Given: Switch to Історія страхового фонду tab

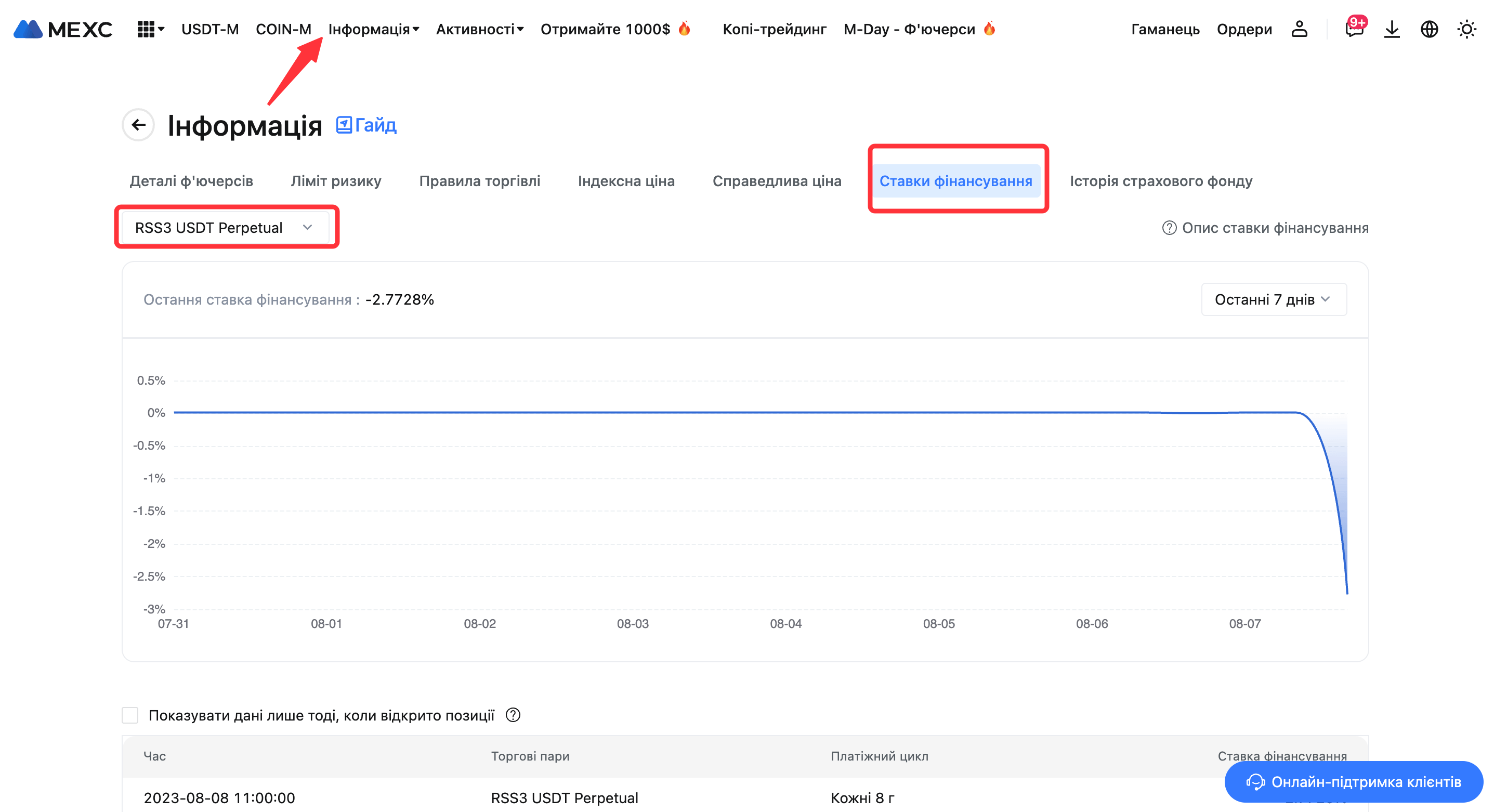Looking at the screenshot, I should click(1160, 181).
